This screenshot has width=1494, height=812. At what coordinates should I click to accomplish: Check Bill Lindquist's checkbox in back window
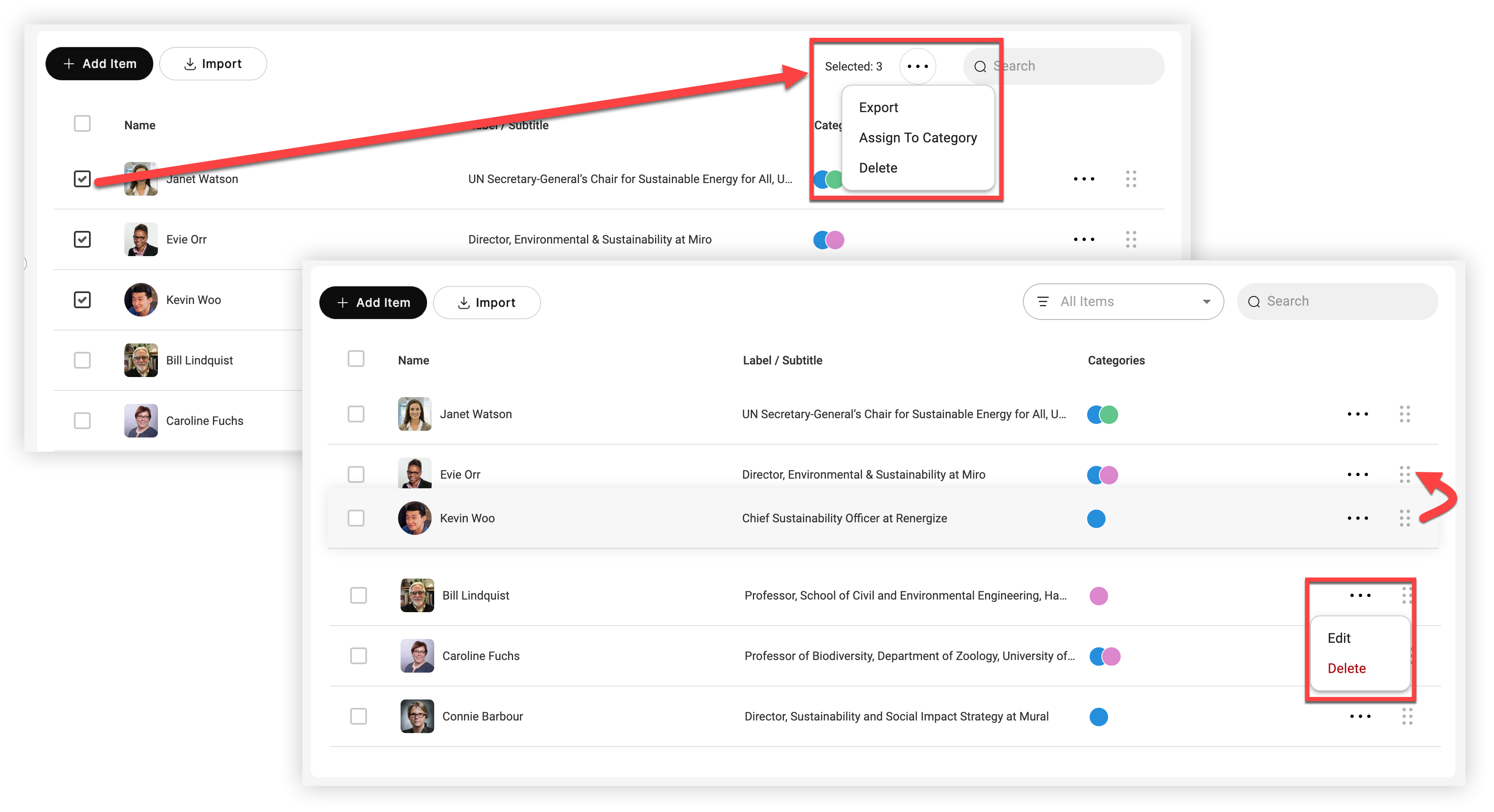tap(82, 360)
